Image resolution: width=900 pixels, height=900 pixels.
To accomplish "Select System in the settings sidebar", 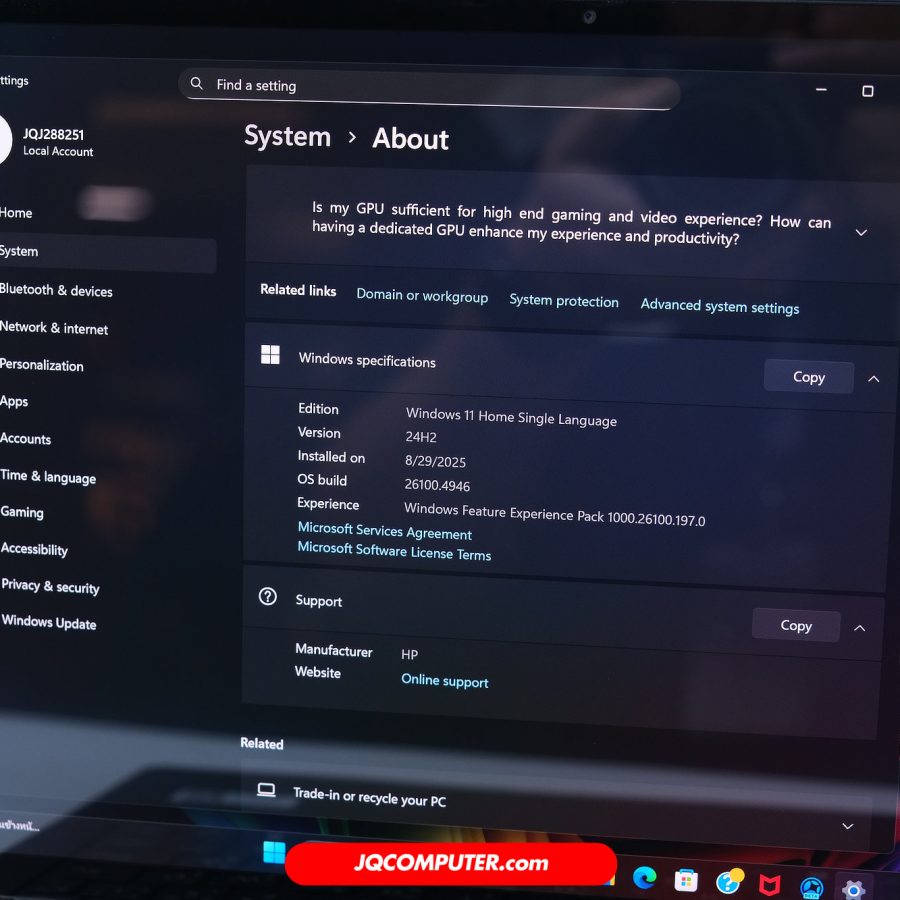I will [106, 253].
